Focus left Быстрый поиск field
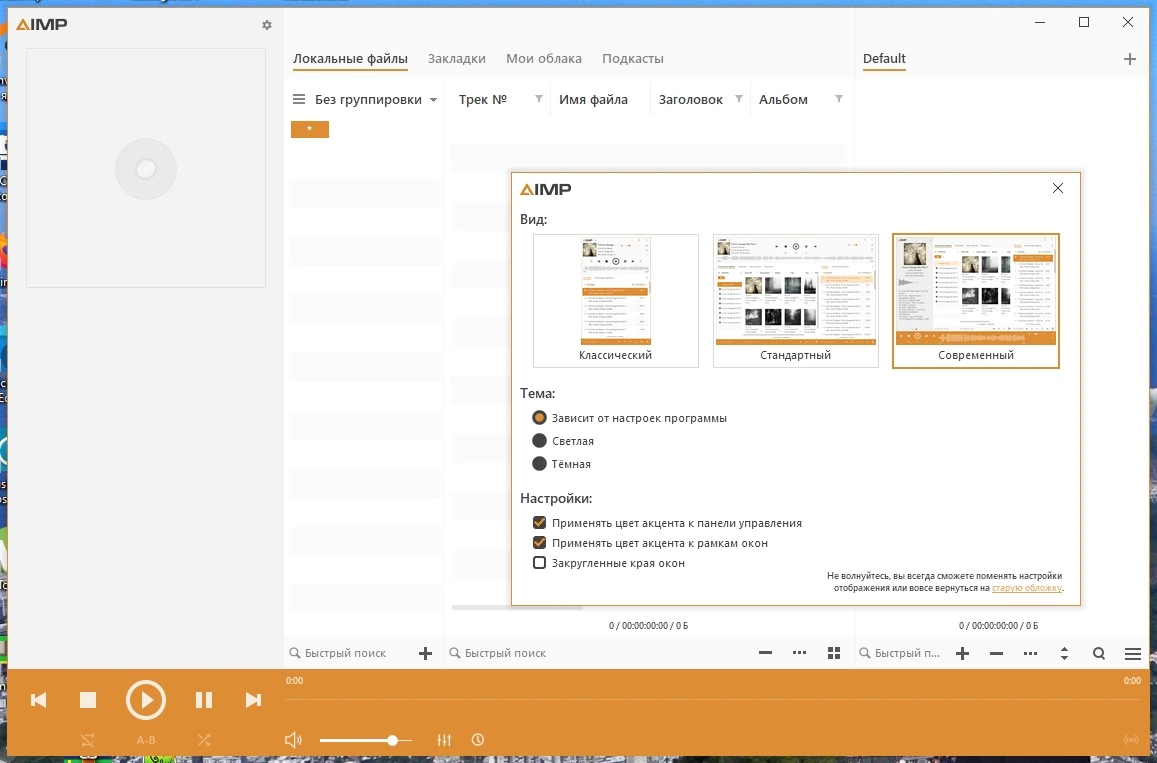Image resolution: width=1157 pixels, height=763 pixels. pyautogui.click(x=345, y=653)
